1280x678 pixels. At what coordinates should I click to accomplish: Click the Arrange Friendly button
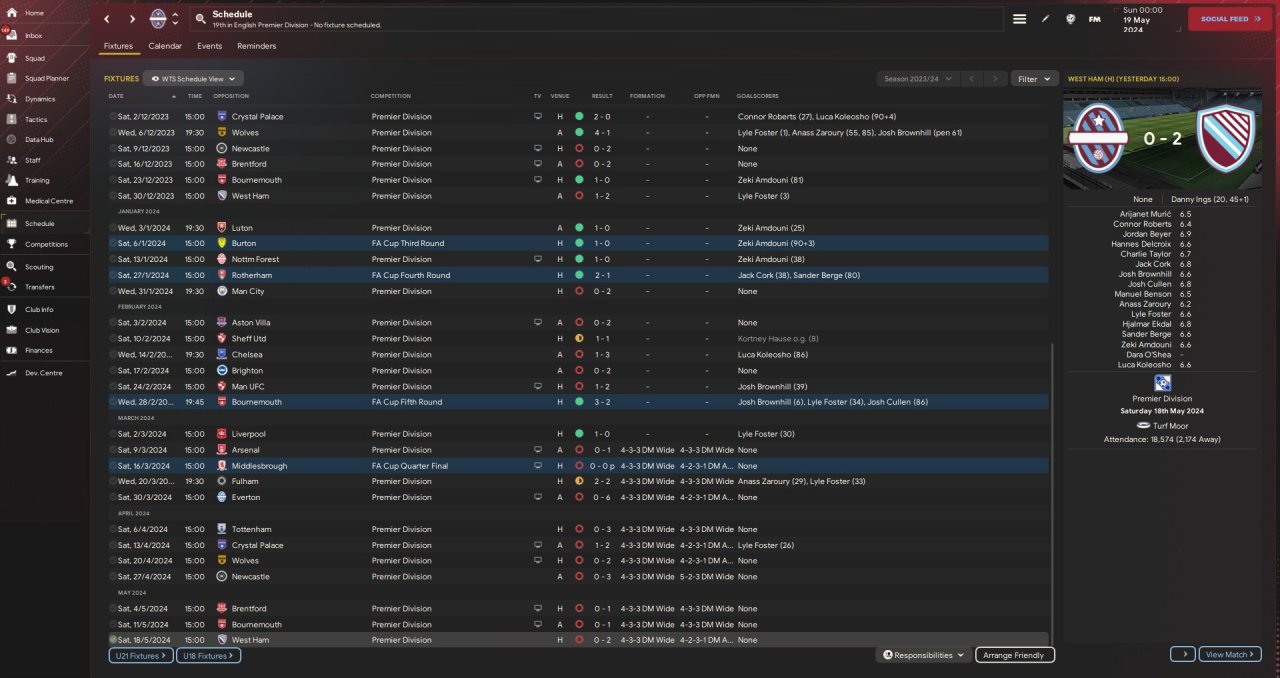pos(1014,655)
